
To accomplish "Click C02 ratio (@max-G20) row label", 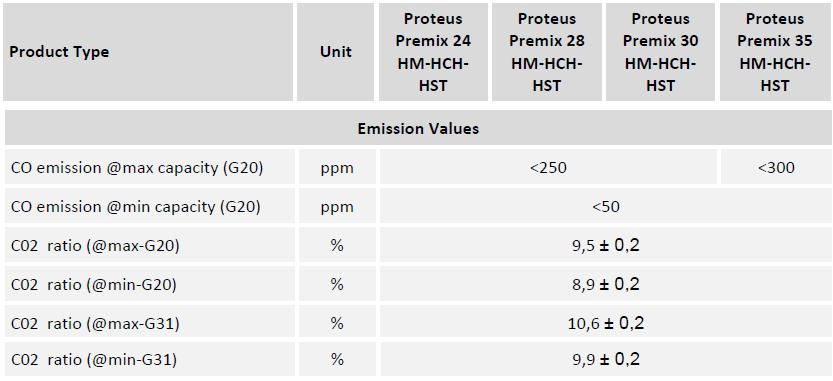I will point(95,245).
